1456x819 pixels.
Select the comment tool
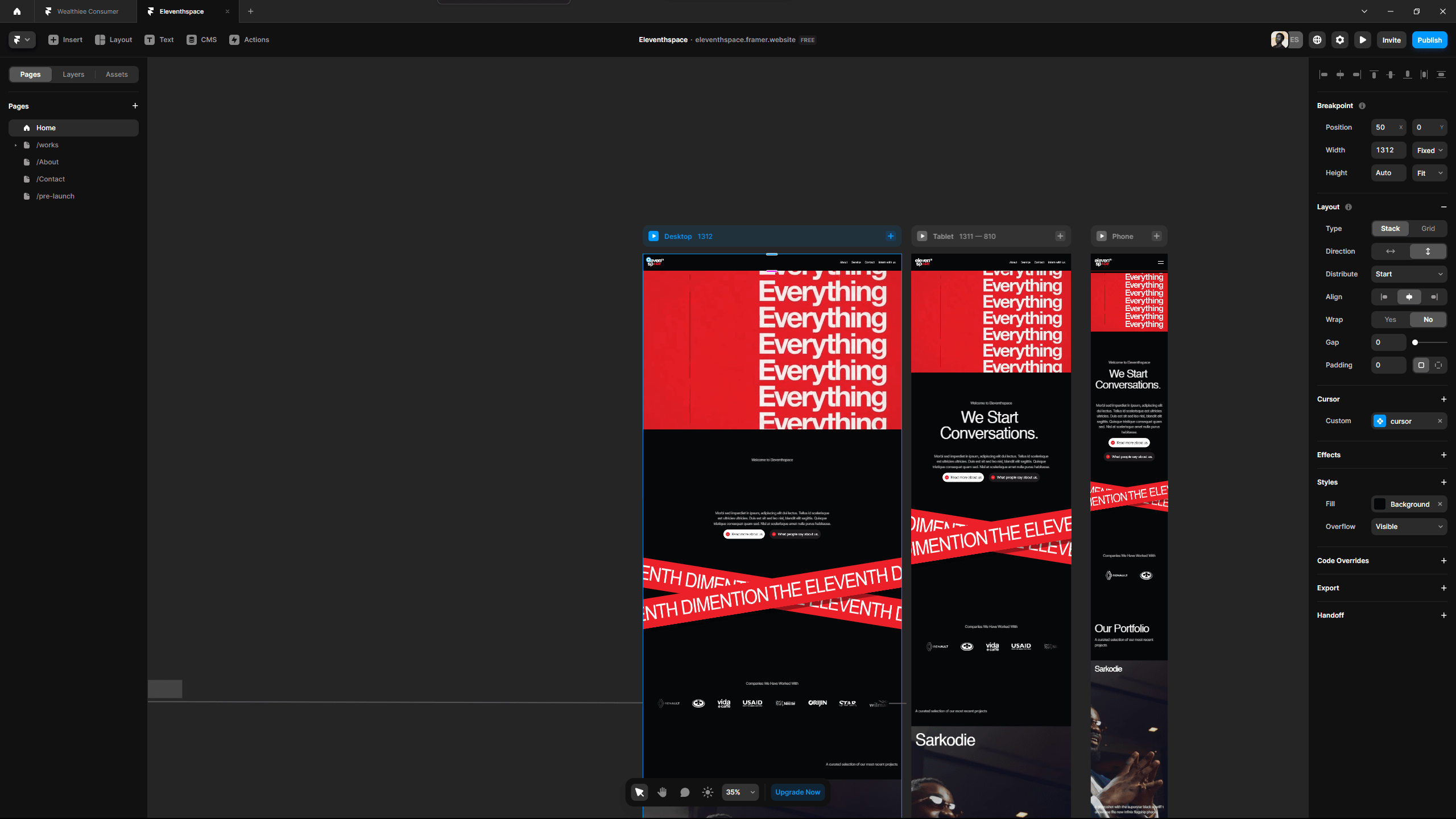click(x=685, y=792)
